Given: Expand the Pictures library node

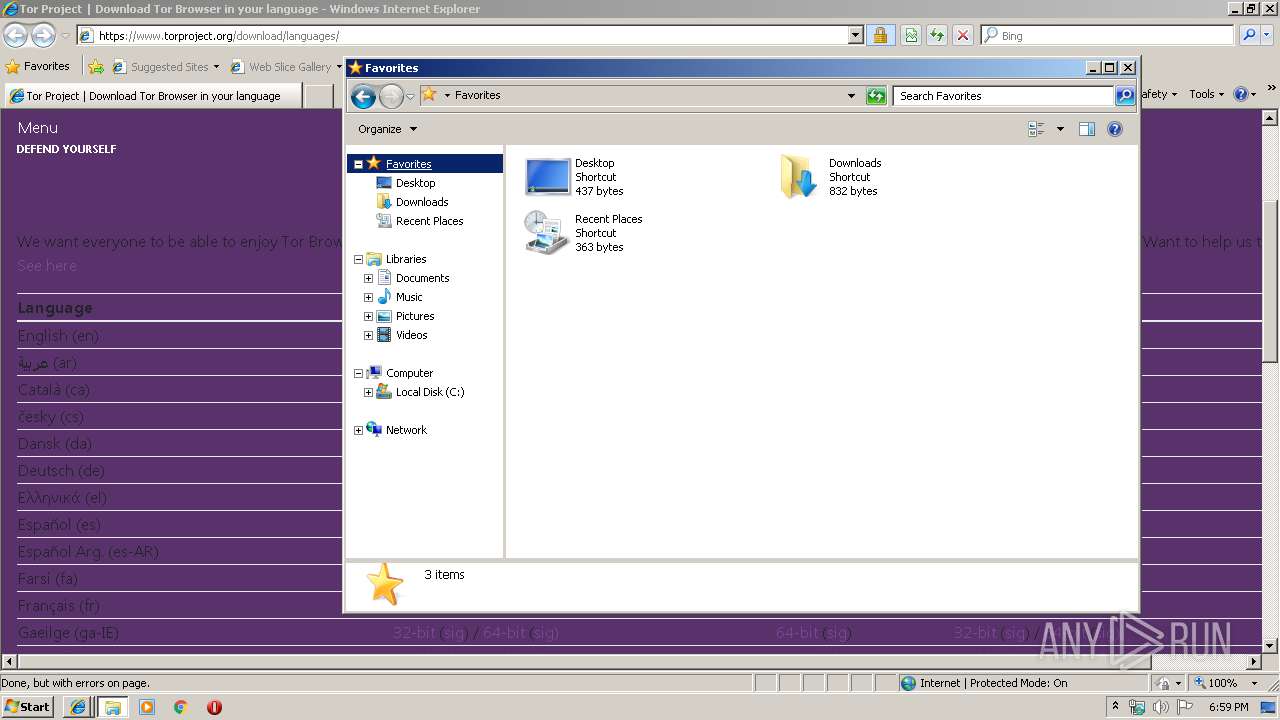Looking at the screenshot, I should tap(368, 316).
